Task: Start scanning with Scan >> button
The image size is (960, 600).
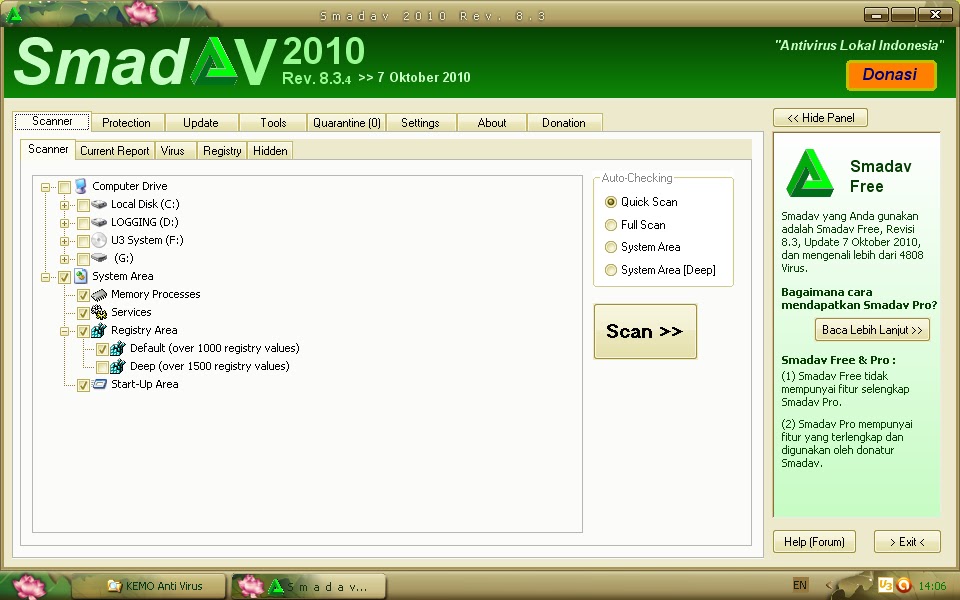Action: coord(645,331)
